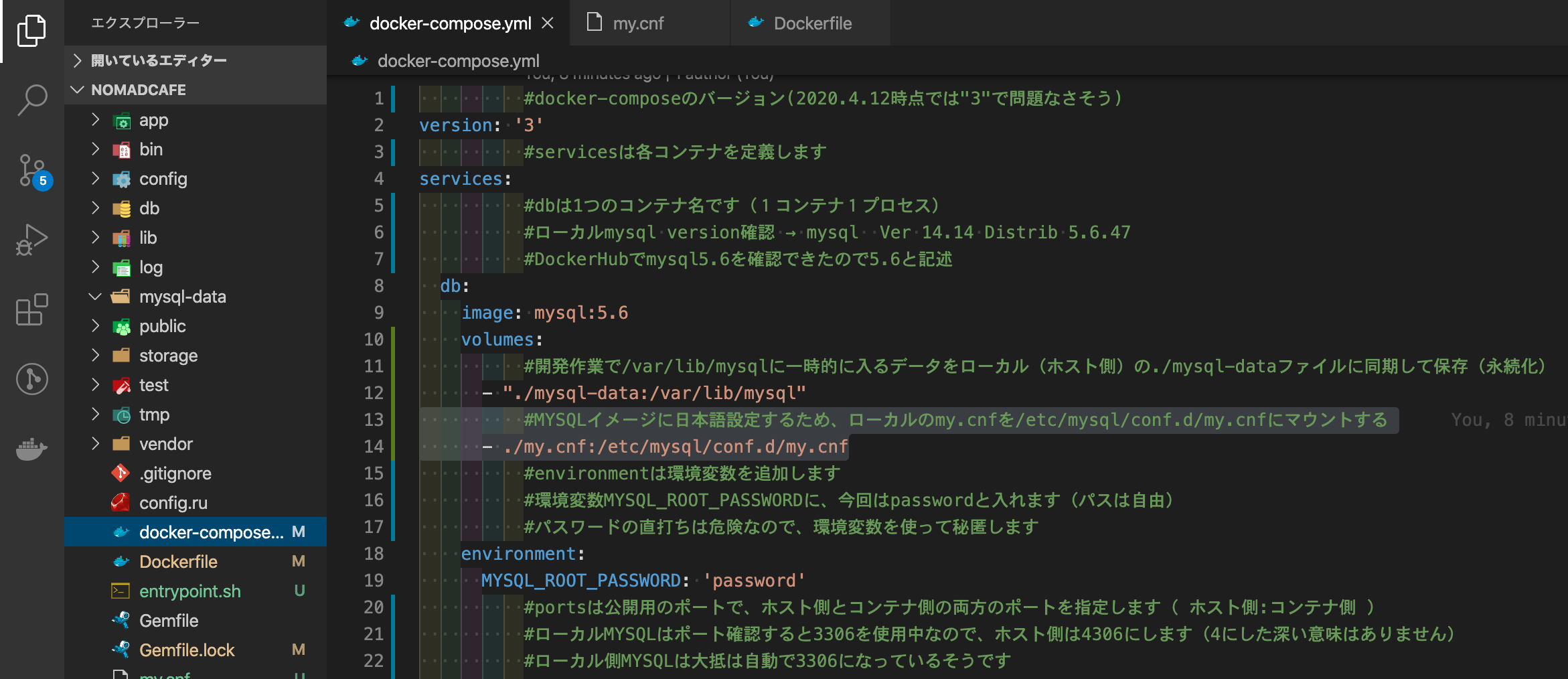
Task: Open the Search view in activity bar
Action: [x=31, y=100]
